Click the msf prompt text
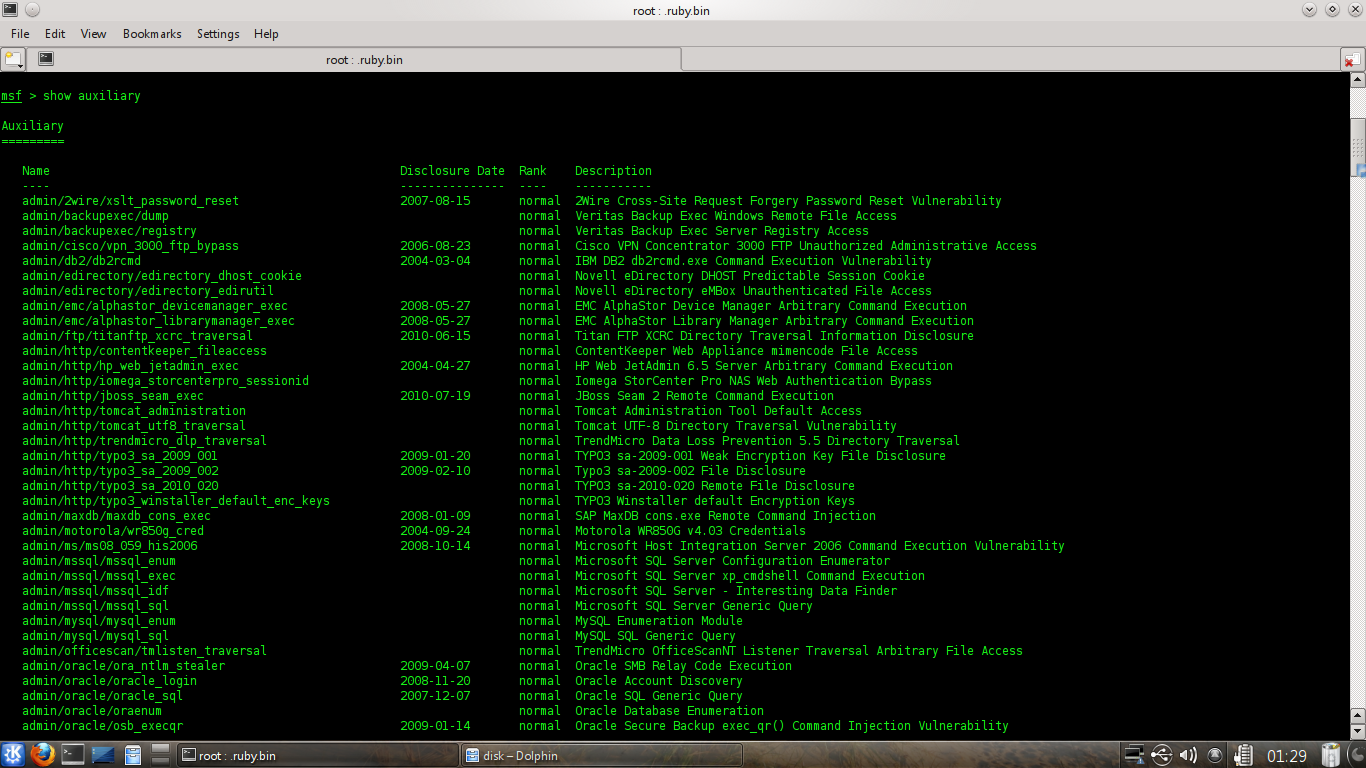 pyautogui.click(x=11, y=96)
